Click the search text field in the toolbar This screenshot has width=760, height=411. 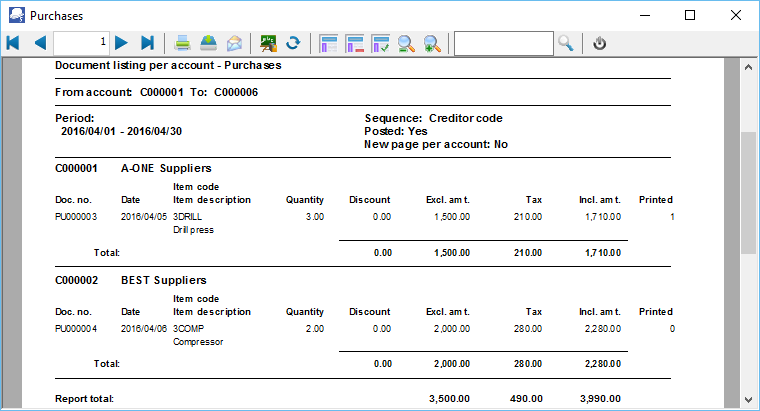pyautogui.click(x=503, y=43)
